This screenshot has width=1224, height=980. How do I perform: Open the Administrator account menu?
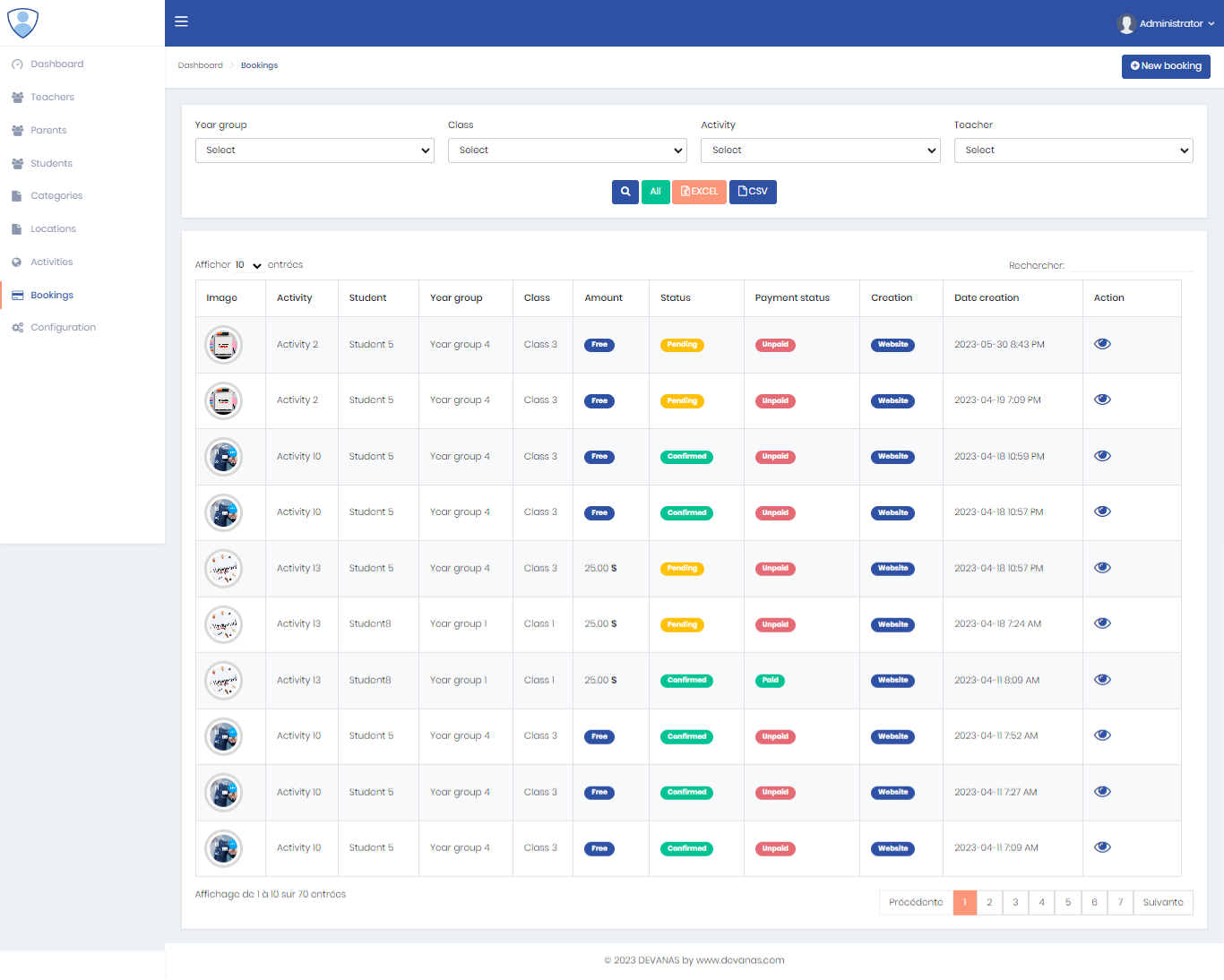coord(1166,23)
